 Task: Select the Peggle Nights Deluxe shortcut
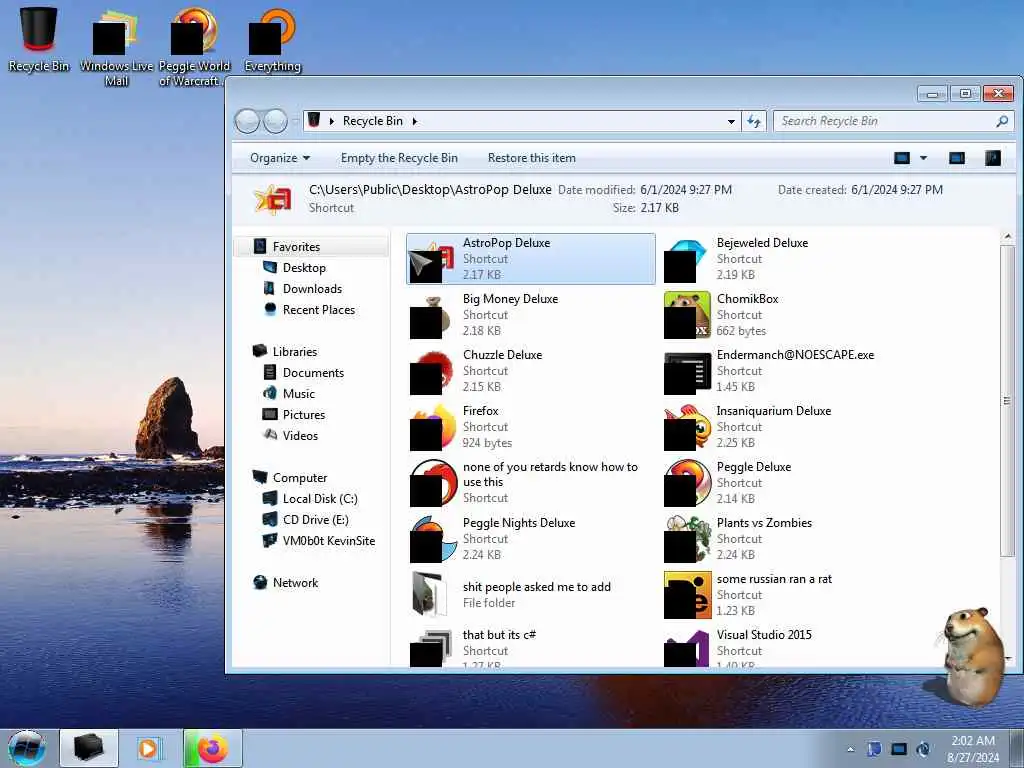[x=530, y=539]
